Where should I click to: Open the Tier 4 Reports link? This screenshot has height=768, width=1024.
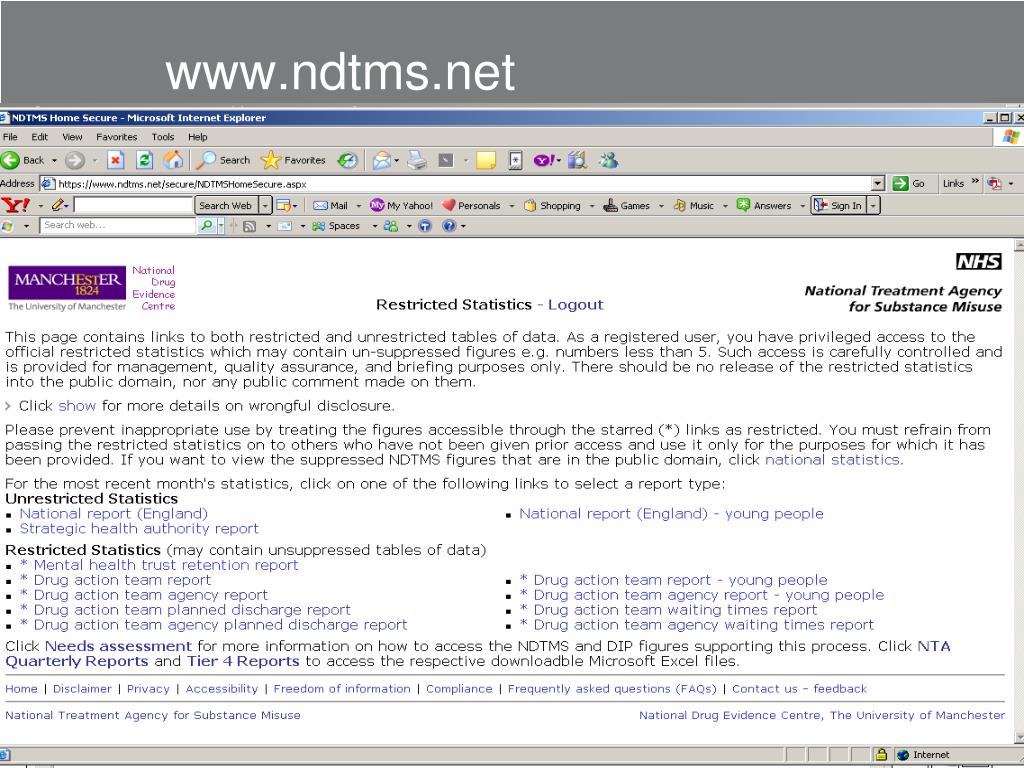pyautogui.click(x=243, y=662)
